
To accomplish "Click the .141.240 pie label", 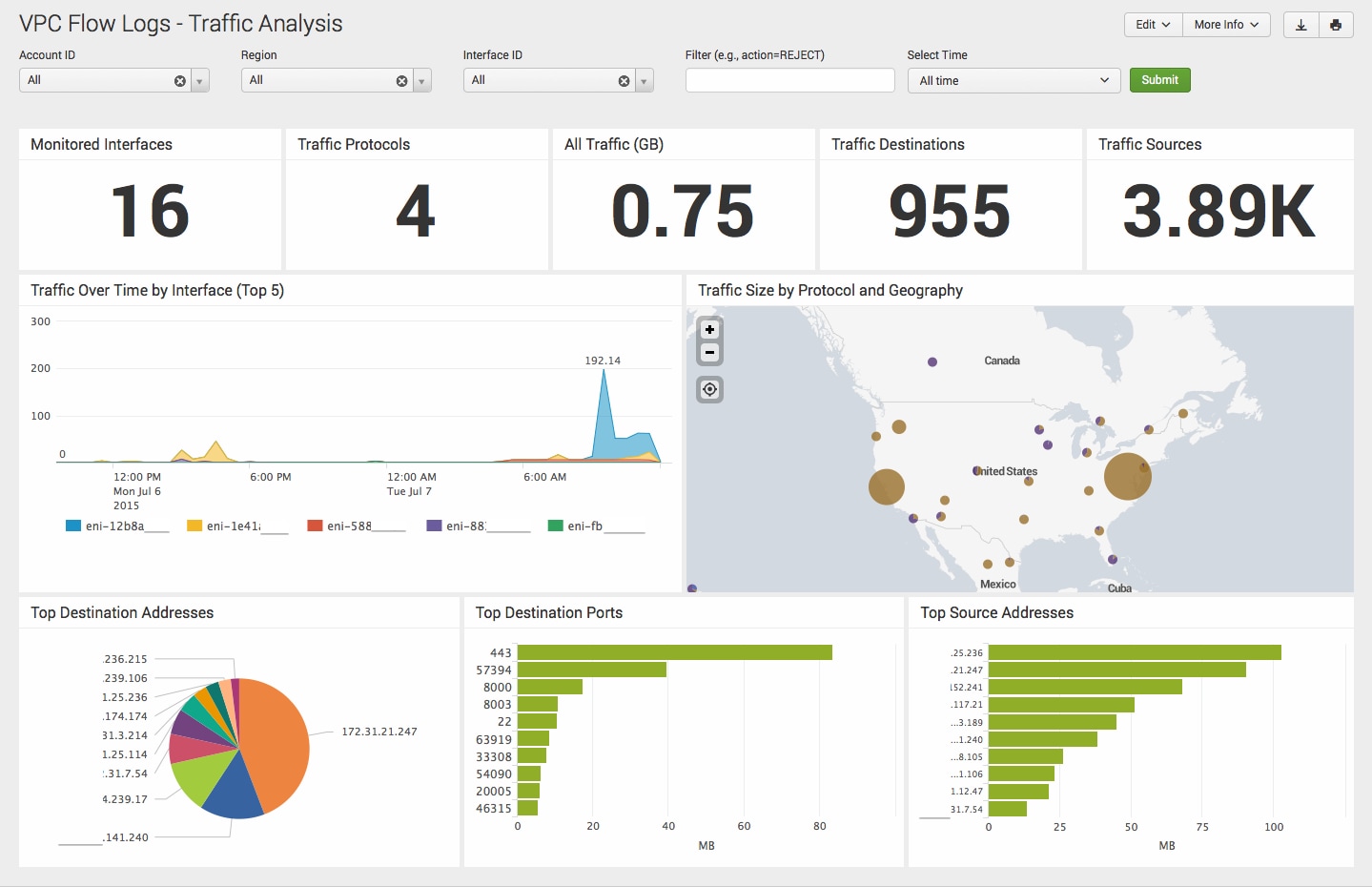I will (x=126, y=837).
